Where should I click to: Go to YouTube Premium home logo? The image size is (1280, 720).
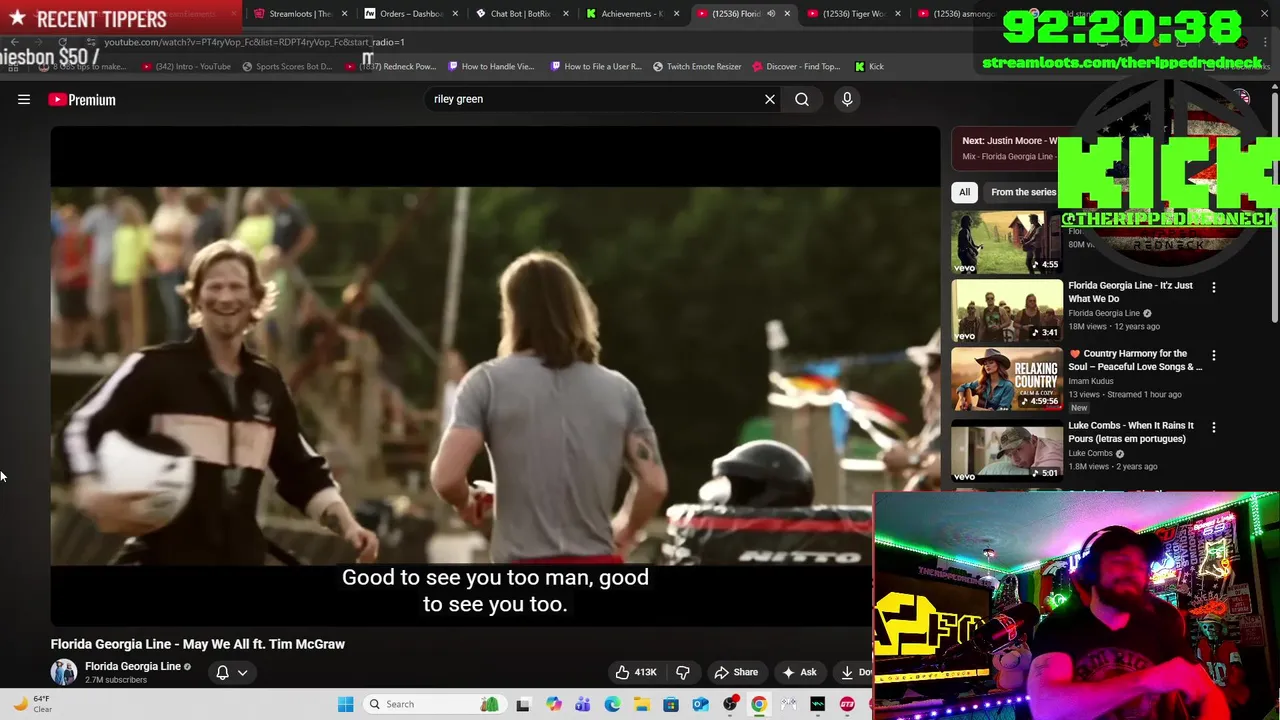click(82, 99)
